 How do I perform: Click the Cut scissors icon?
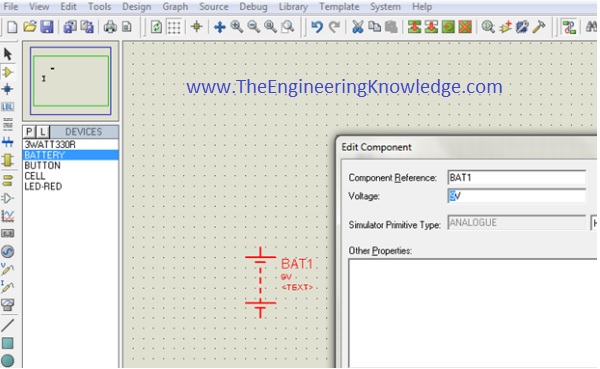tap(357, 27)
